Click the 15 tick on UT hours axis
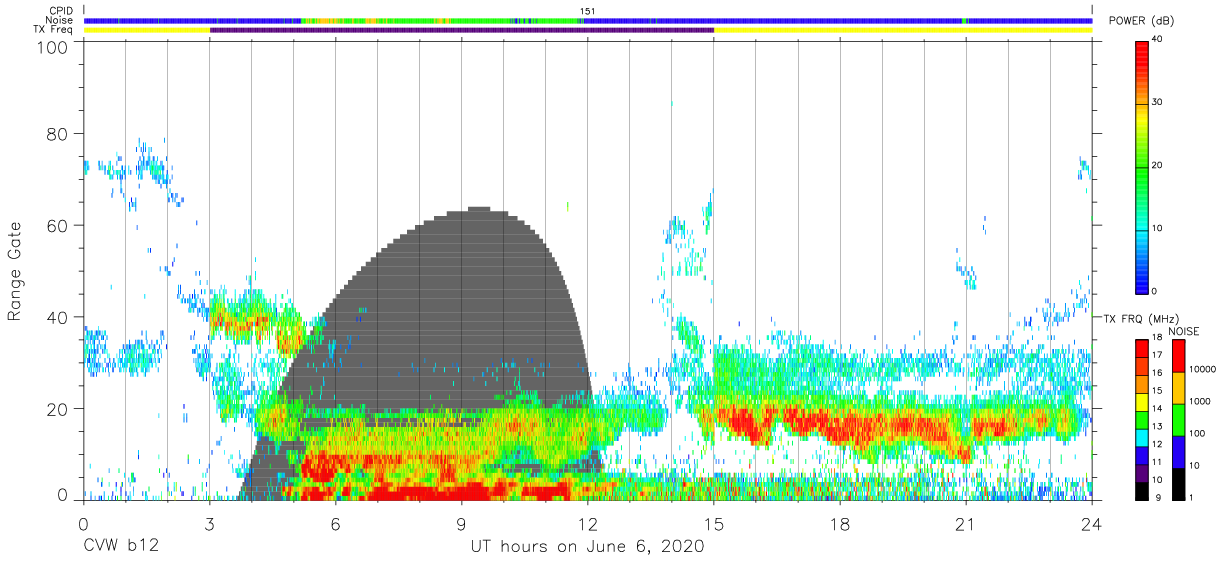Screen dimensions: 1228x567 point(713,524)
